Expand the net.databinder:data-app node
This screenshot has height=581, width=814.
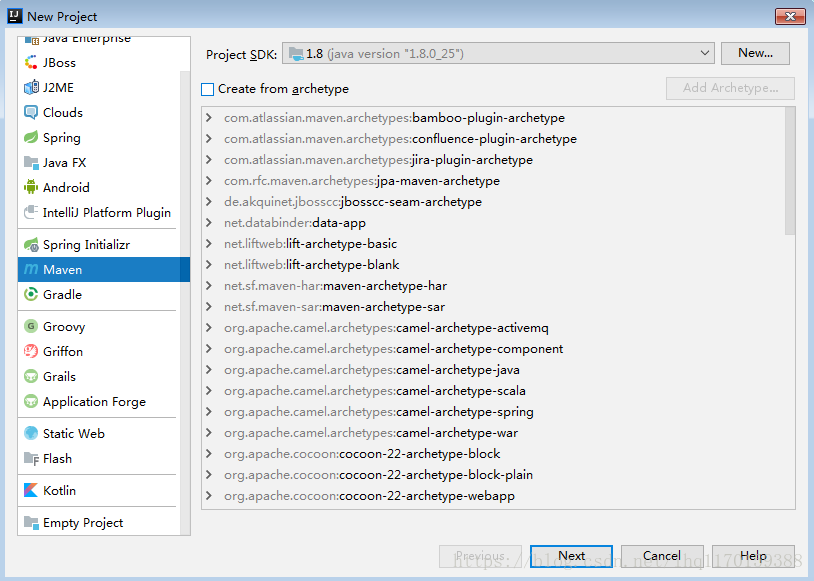[x=209, y=222]
